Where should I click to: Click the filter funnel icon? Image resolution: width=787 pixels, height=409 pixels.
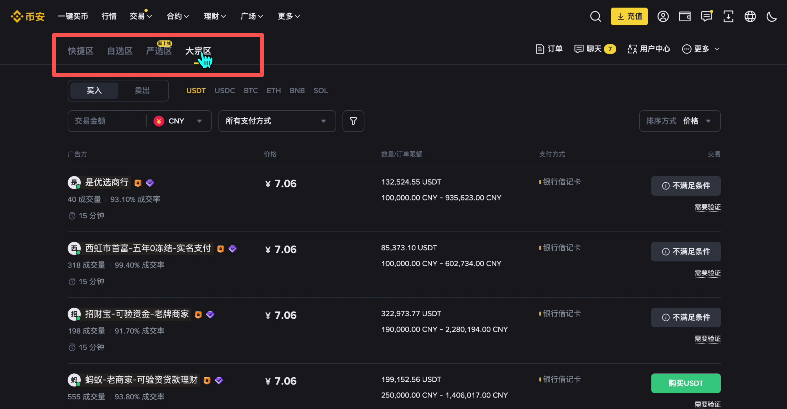click(x=352, y=121)
